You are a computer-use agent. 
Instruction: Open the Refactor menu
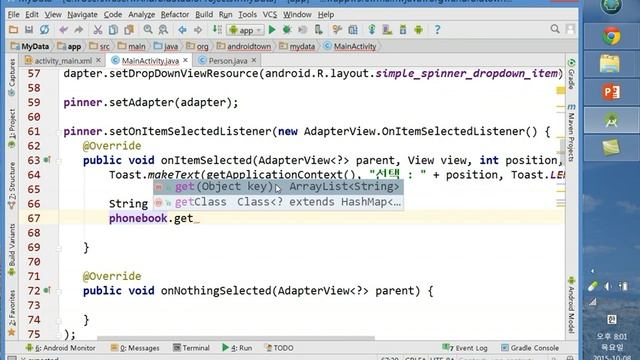pos(175,14)
